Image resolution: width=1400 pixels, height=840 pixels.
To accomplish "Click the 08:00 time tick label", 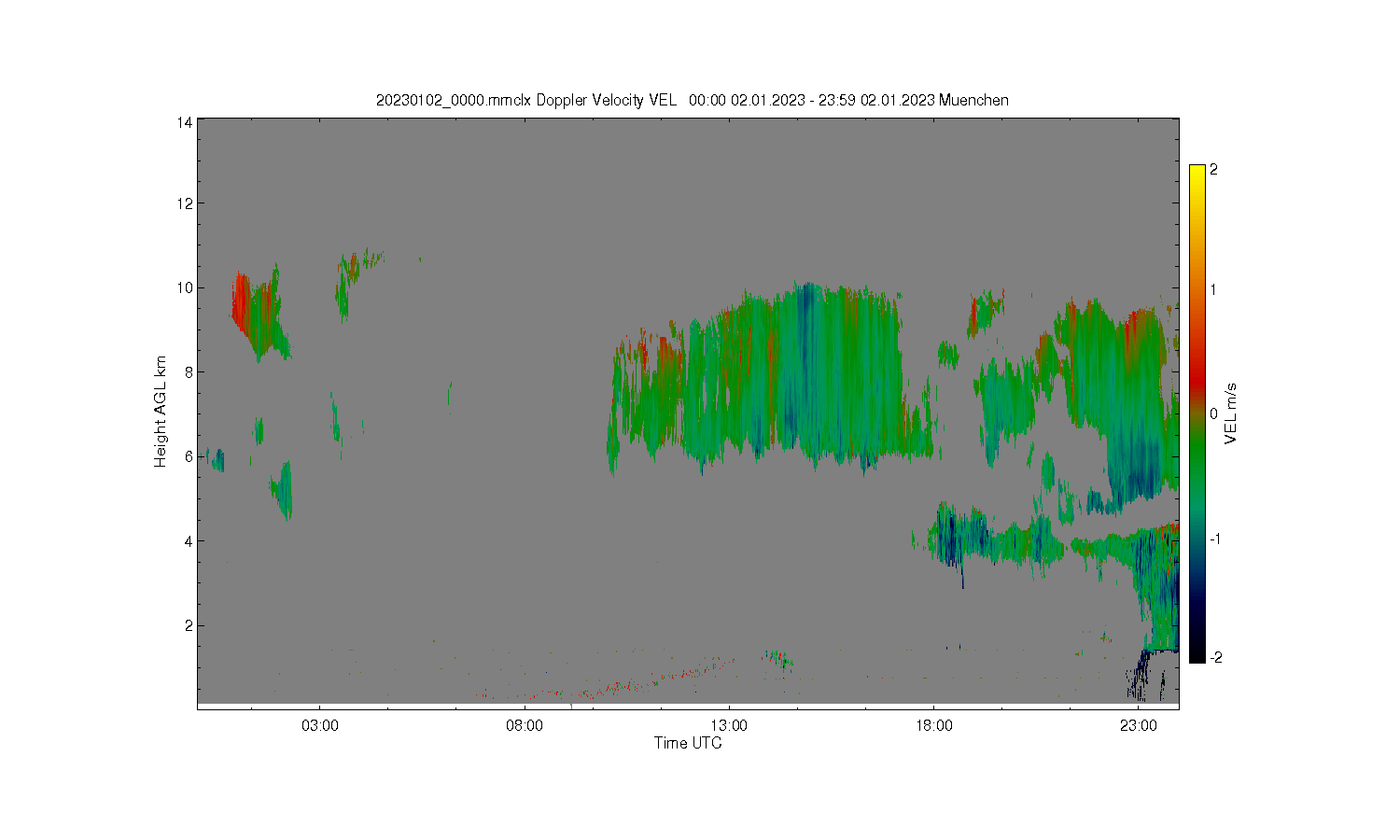I will point(525,725).
